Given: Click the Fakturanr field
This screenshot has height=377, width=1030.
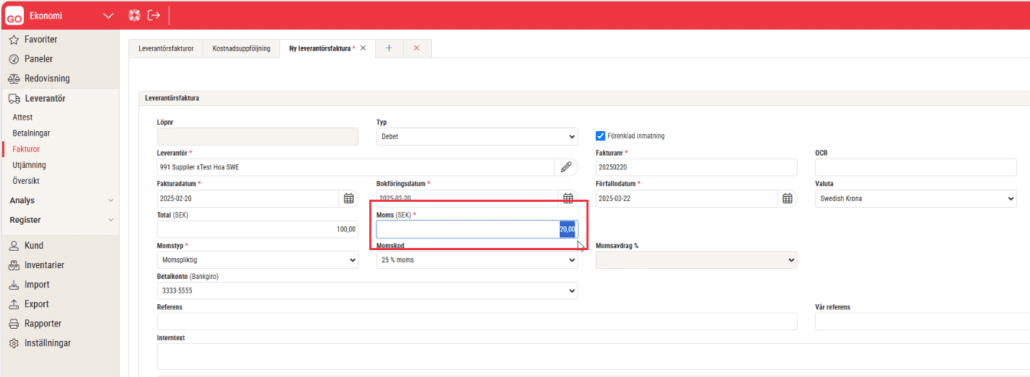Looking at the screenshot, I should 696,167.
